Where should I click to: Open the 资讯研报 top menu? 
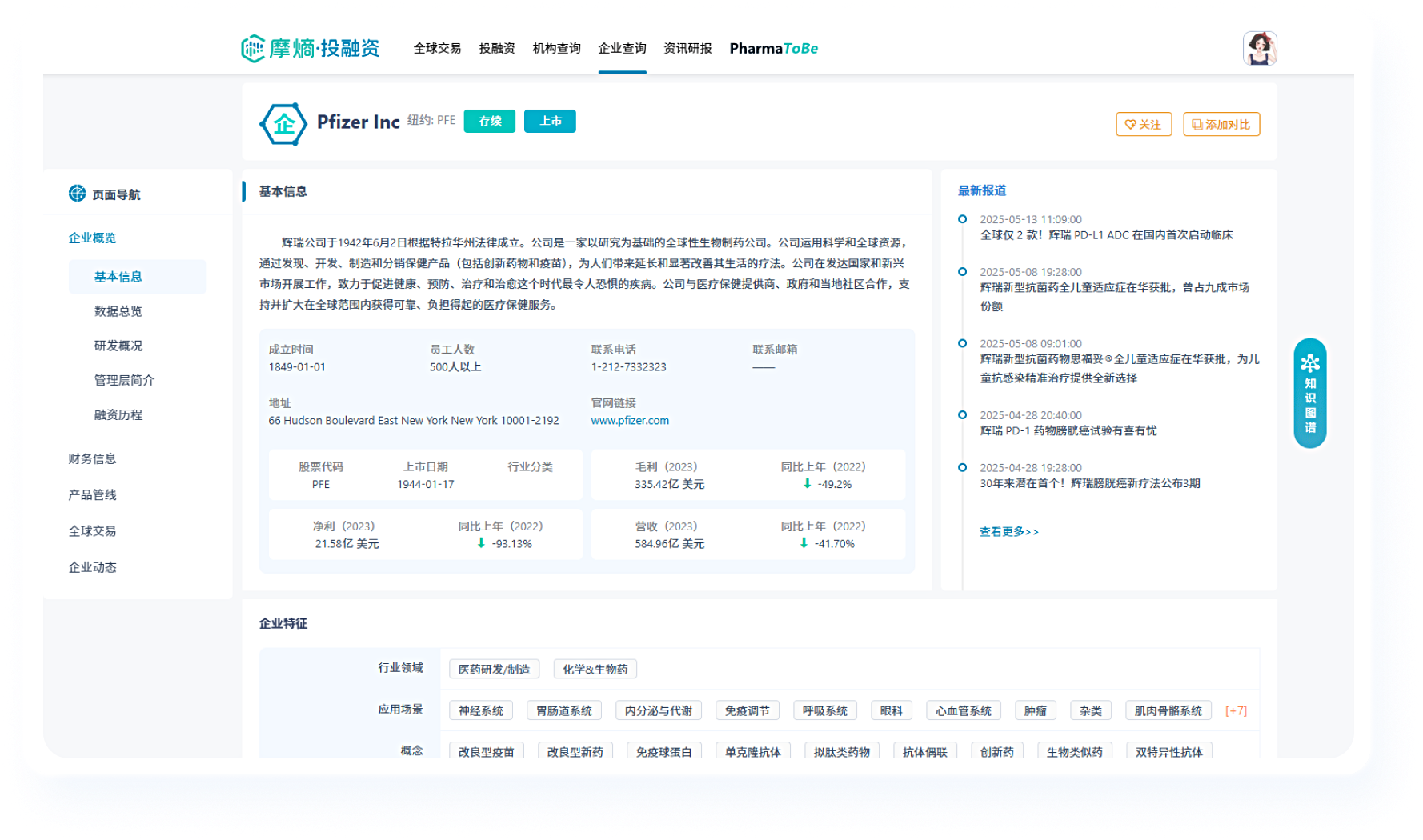687,48
